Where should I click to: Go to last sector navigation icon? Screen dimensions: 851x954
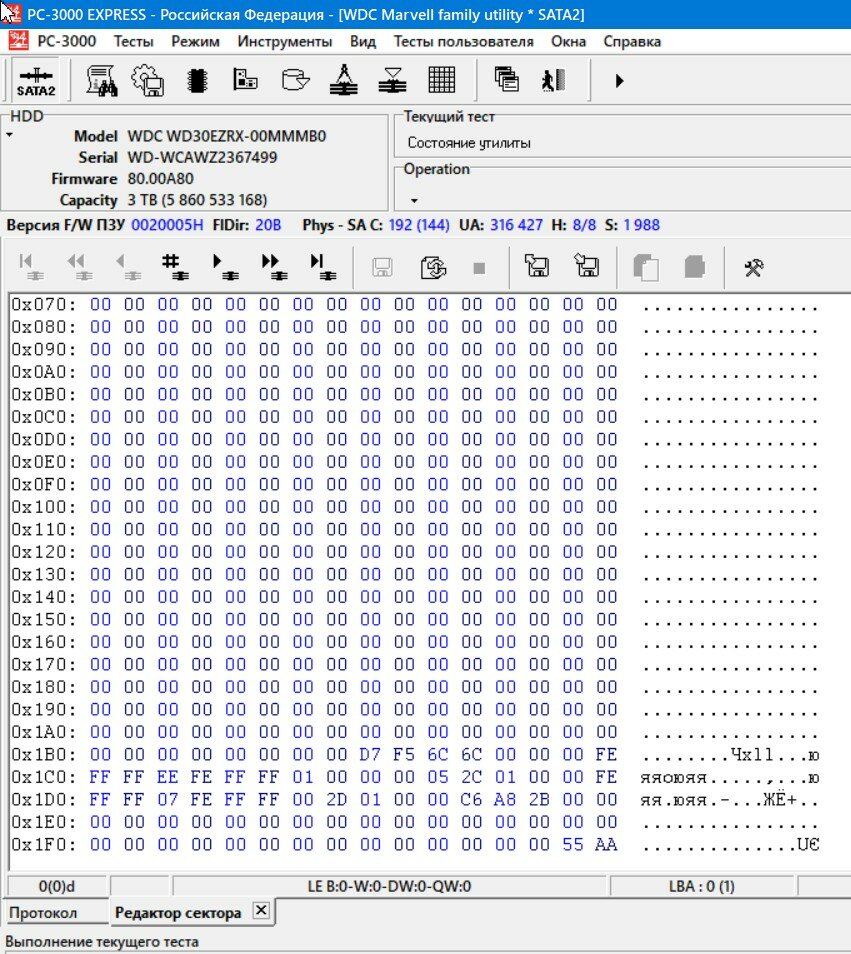(323, 267)
